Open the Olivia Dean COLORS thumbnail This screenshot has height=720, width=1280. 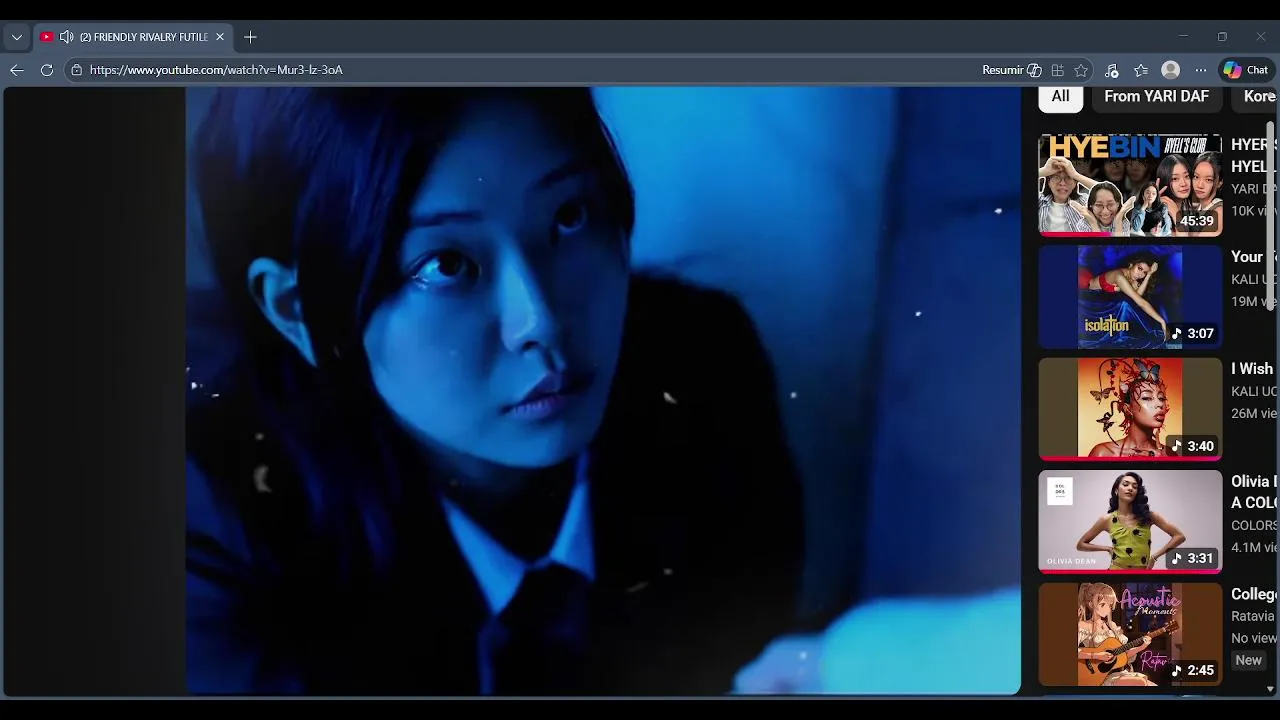click(1130, 522)
